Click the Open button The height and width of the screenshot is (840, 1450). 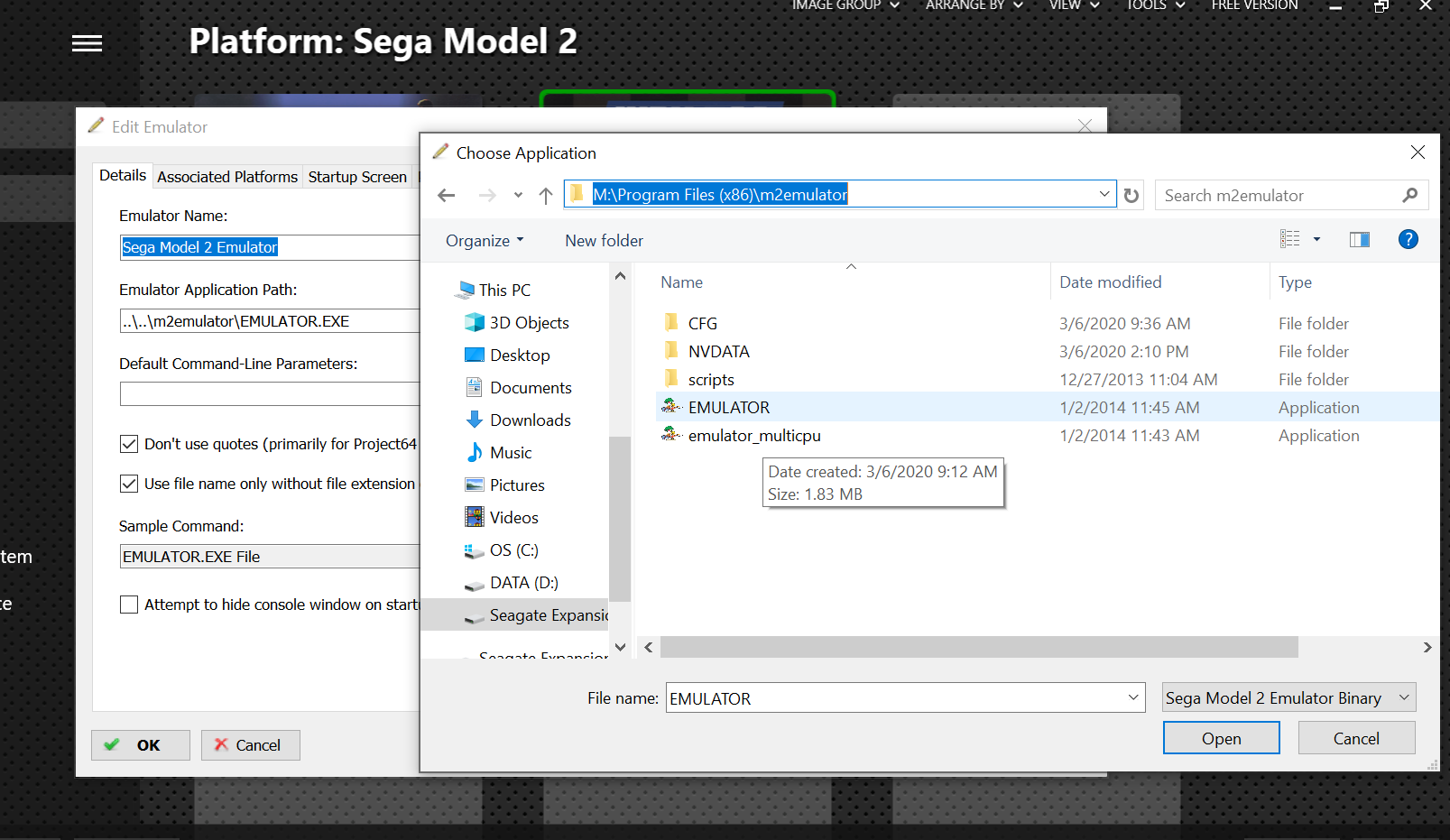coord(1221,738)
